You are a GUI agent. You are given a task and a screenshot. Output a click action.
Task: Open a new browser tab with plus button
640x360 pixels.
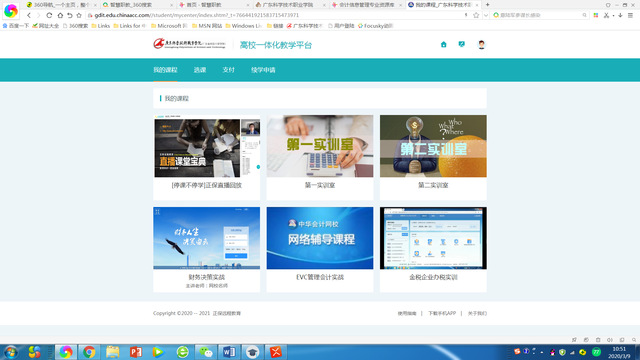tap(487, 5)
